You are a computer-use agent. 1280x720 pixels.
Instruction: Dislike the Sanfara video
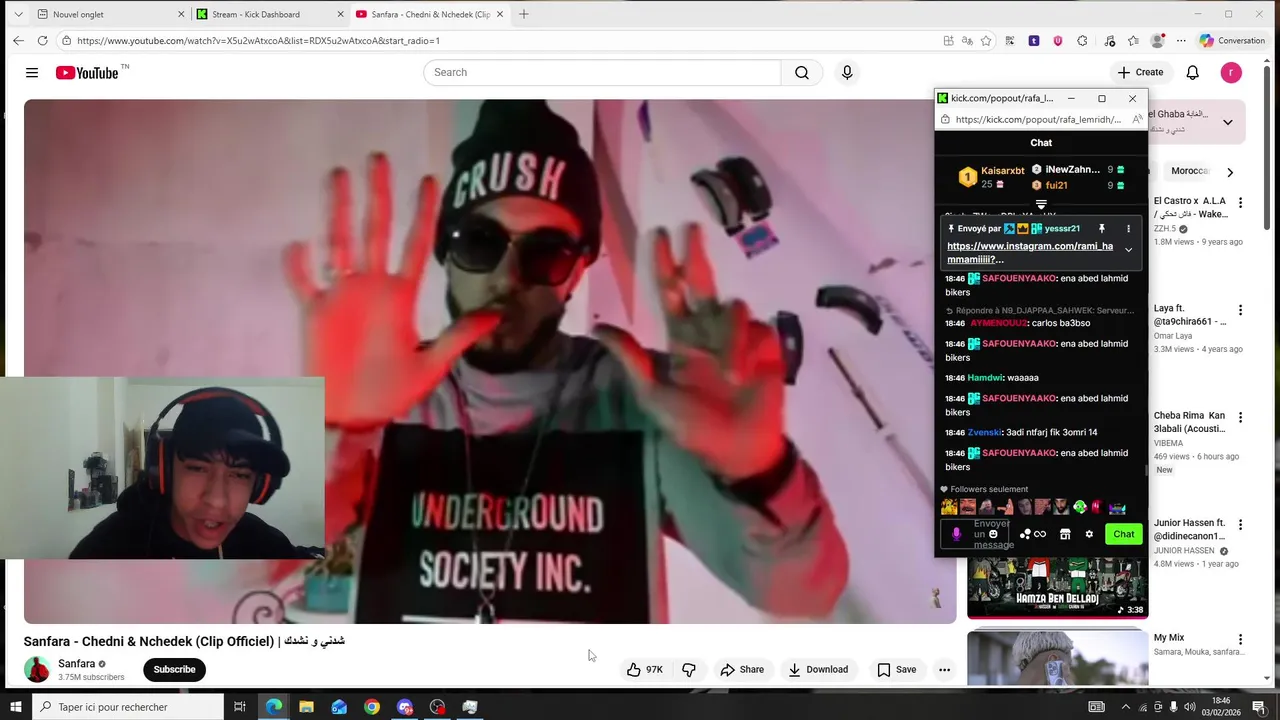689,670
